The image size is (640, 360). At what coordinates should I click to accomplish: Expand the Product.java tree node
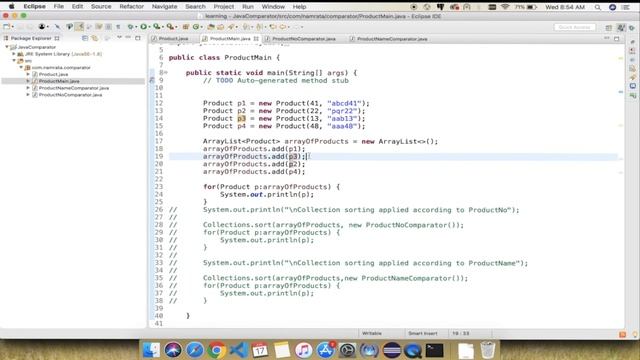point(28,74)
